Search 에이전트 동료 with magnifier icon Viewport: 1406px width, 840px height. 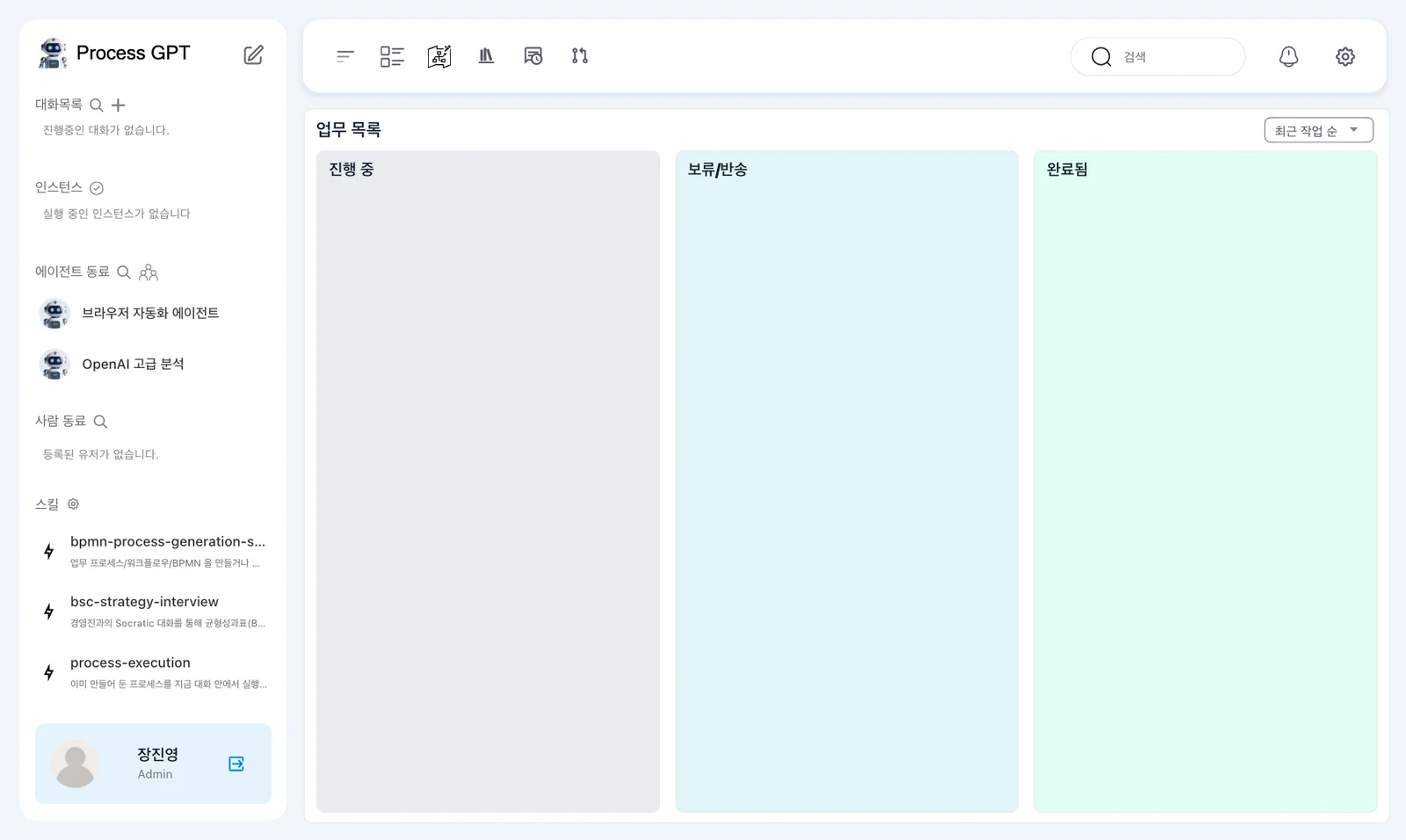[124, 272]
